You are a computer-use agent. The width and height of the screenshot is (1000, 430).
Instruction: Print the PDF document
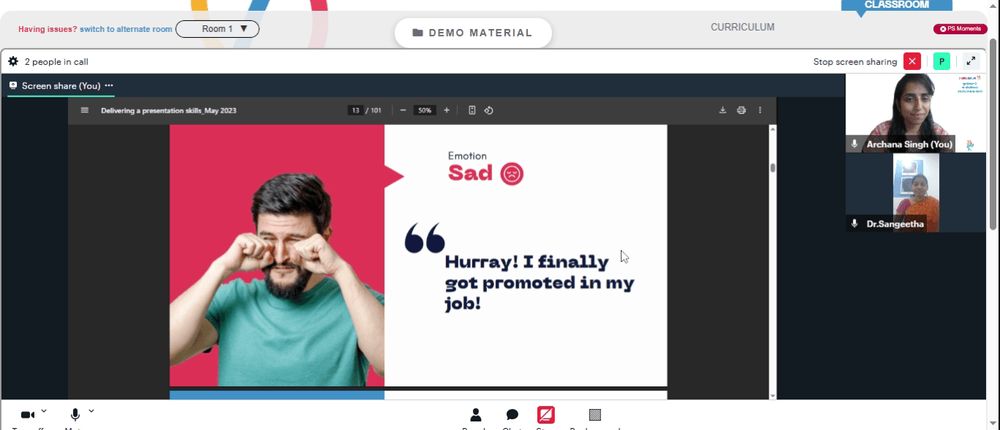[741, 110]
